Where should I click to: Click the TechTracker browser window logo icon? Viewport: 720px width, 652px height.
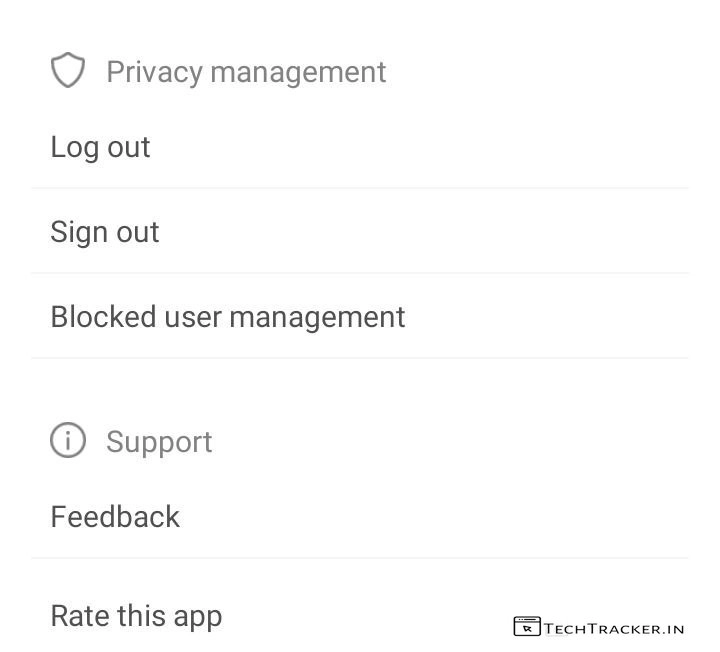point(526,627)
